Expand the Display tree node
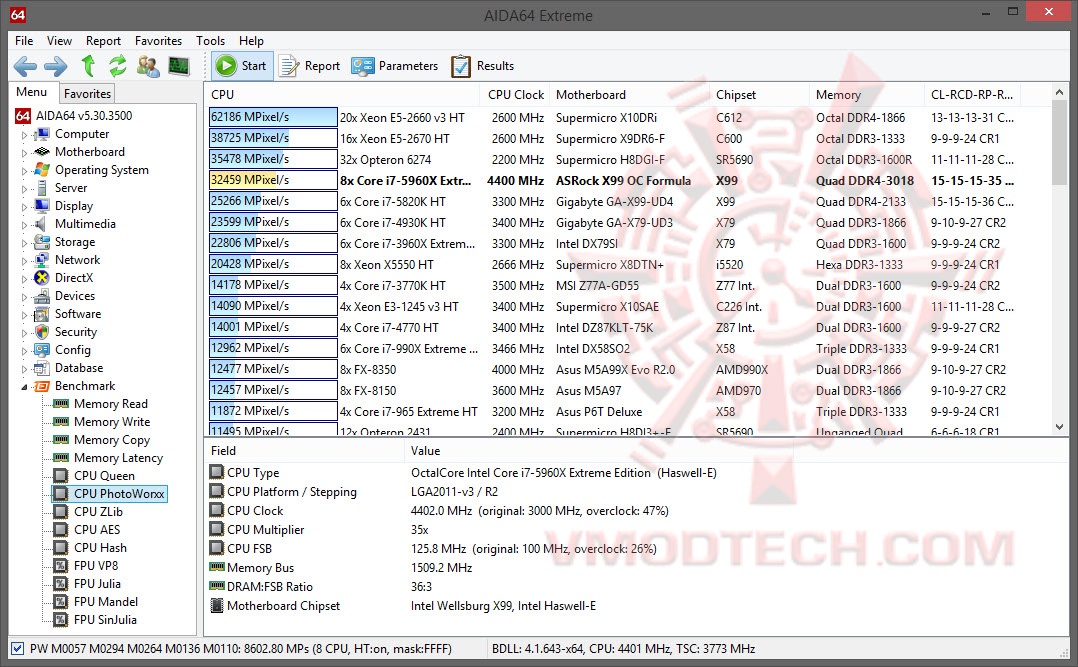Image resolution: width=1078 pixels, height=667 pixels. pyautogui.click(x=25, y=207)
